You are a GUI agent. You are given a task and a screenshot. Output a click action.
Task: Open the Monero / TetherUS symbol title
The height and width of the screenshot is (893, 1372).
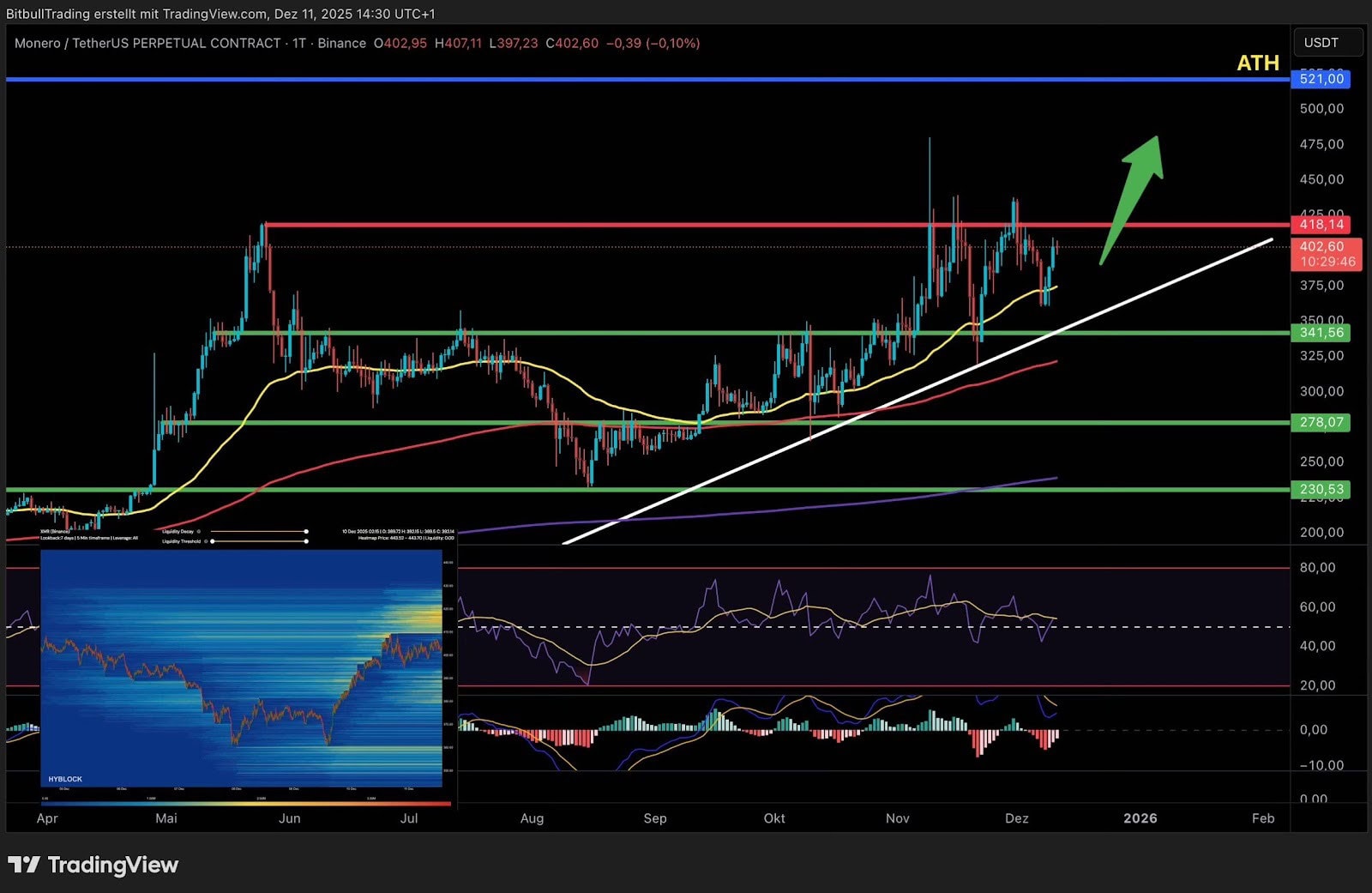tap(147, 43)
